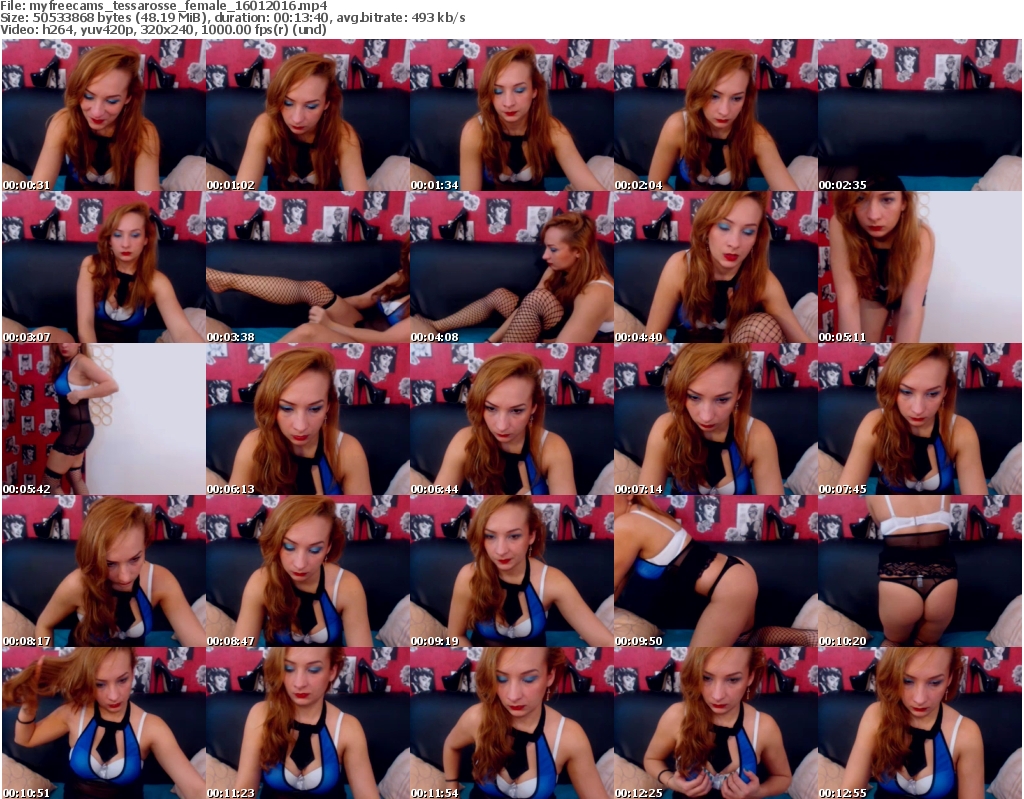The image size is (1024, 799).
Task: Open the frame stamped 00:11:23
Action: pos(308,723)
